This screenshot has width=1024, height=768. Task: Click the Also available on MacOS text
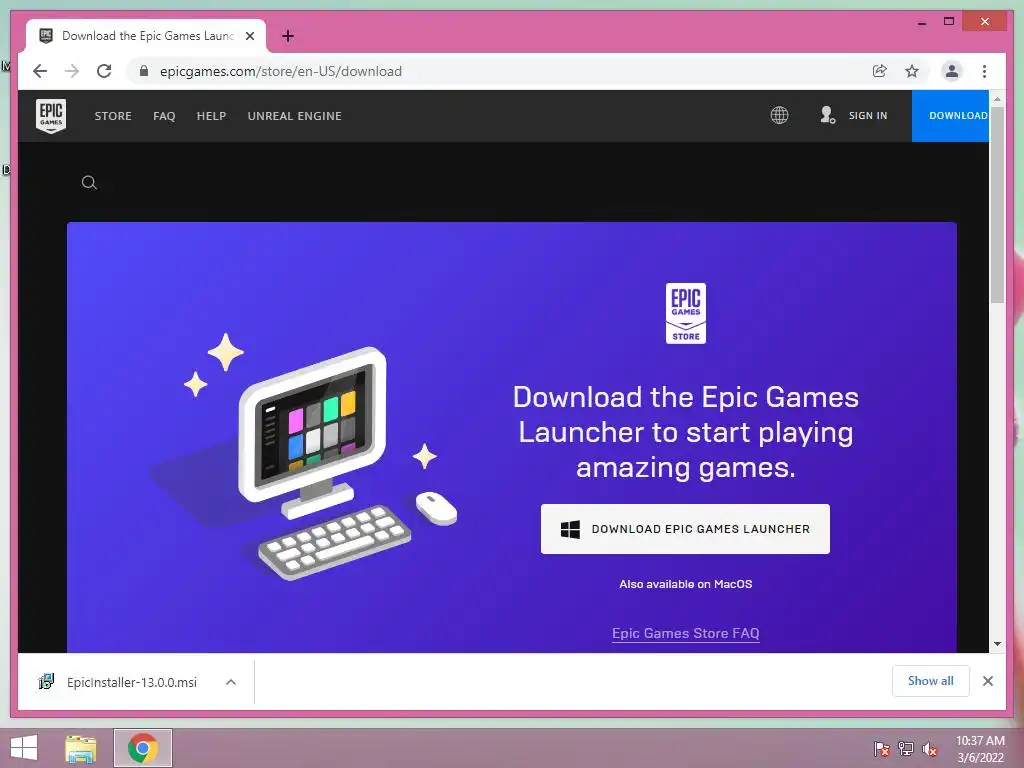[686, 584]
